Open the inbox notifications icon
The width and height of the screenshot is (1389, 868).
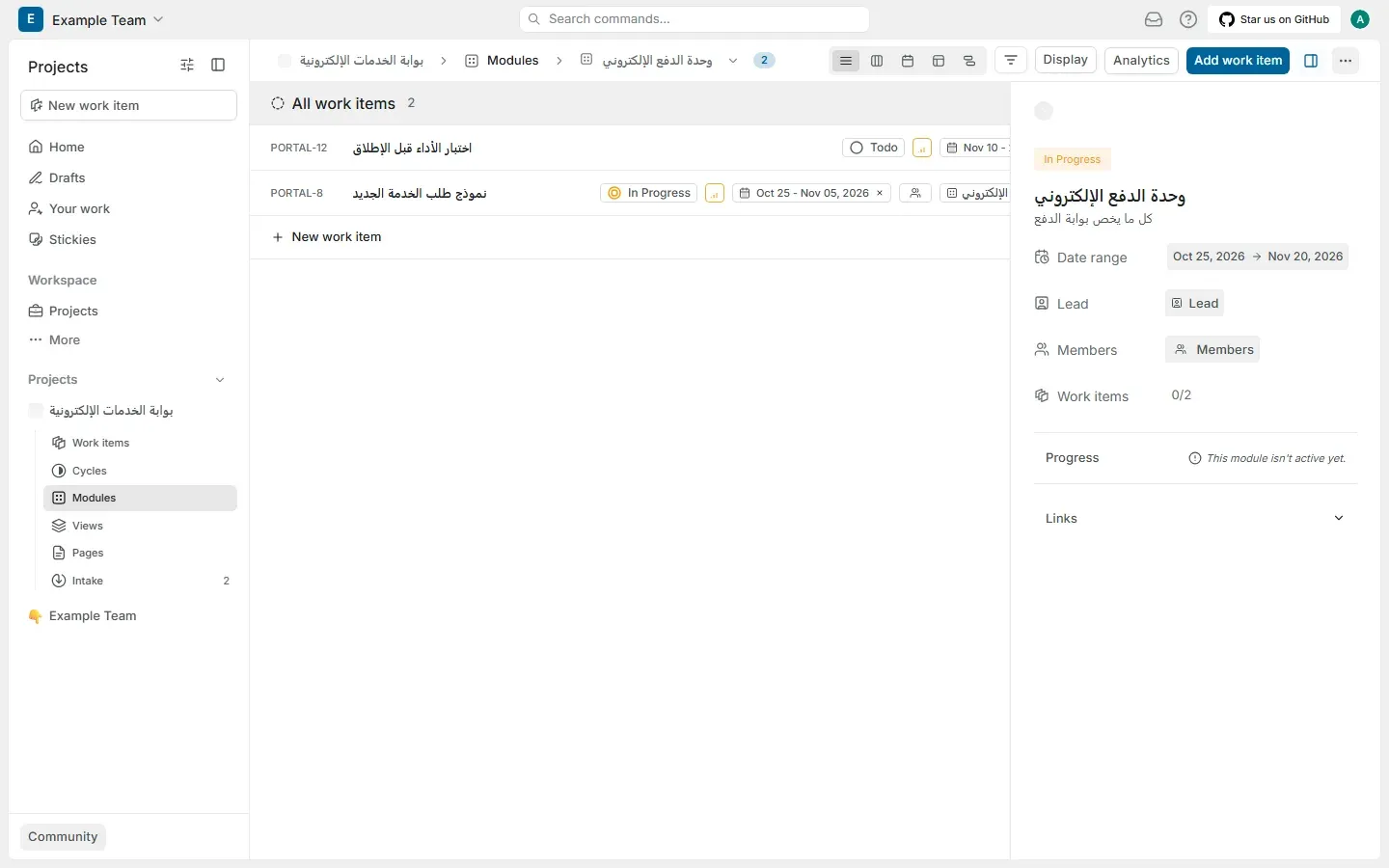[x=1154, y=19]
